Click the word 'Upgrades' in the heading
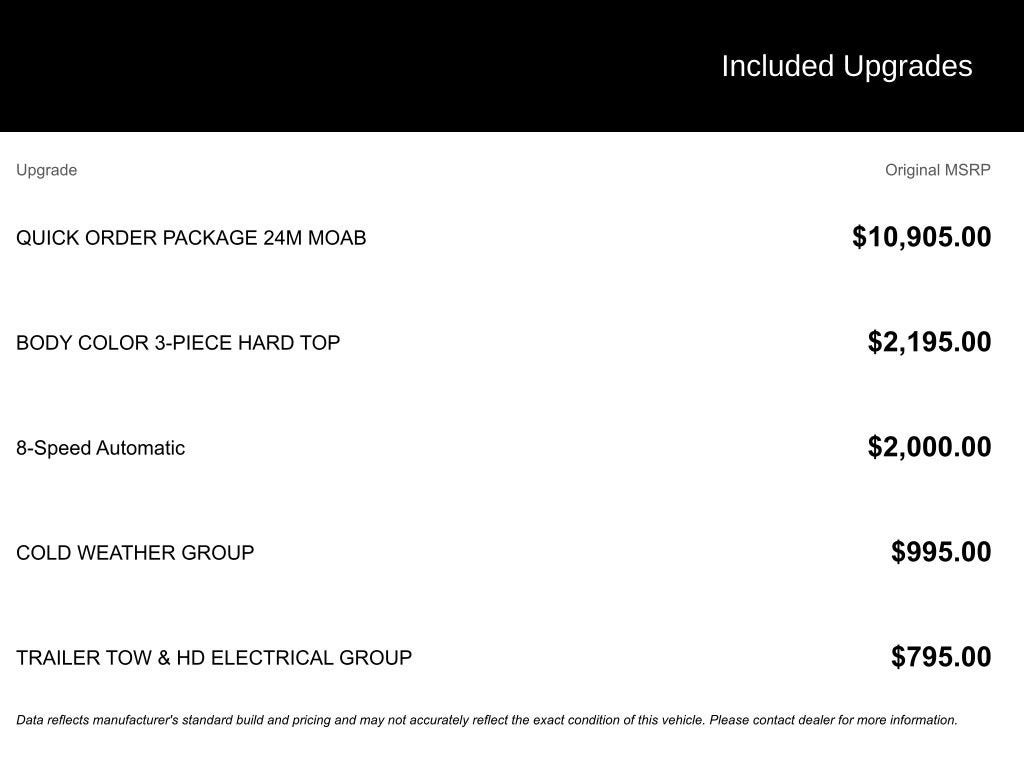1024x768 pixels. tap(907, 66)
